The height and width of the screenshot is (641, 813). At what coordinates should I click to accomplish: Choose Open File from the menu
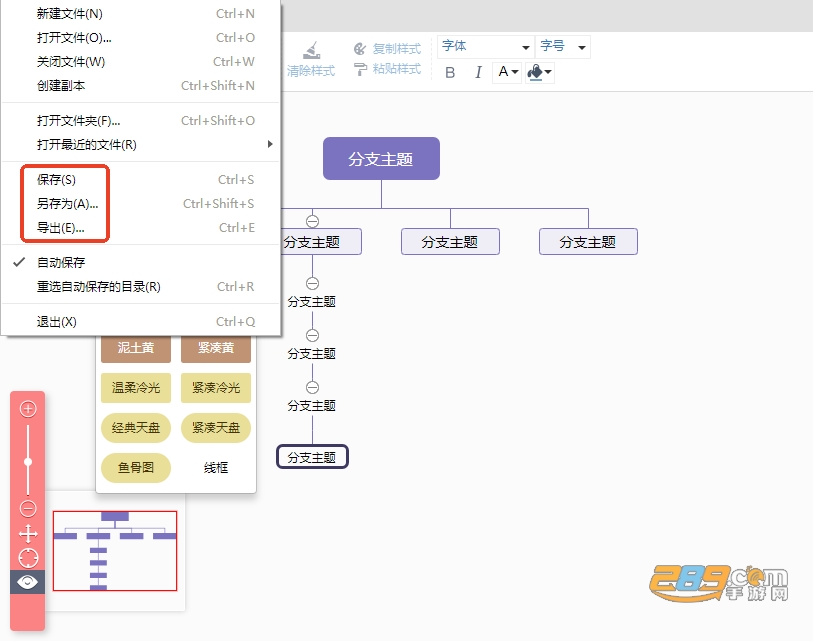(x=141, y=37)
